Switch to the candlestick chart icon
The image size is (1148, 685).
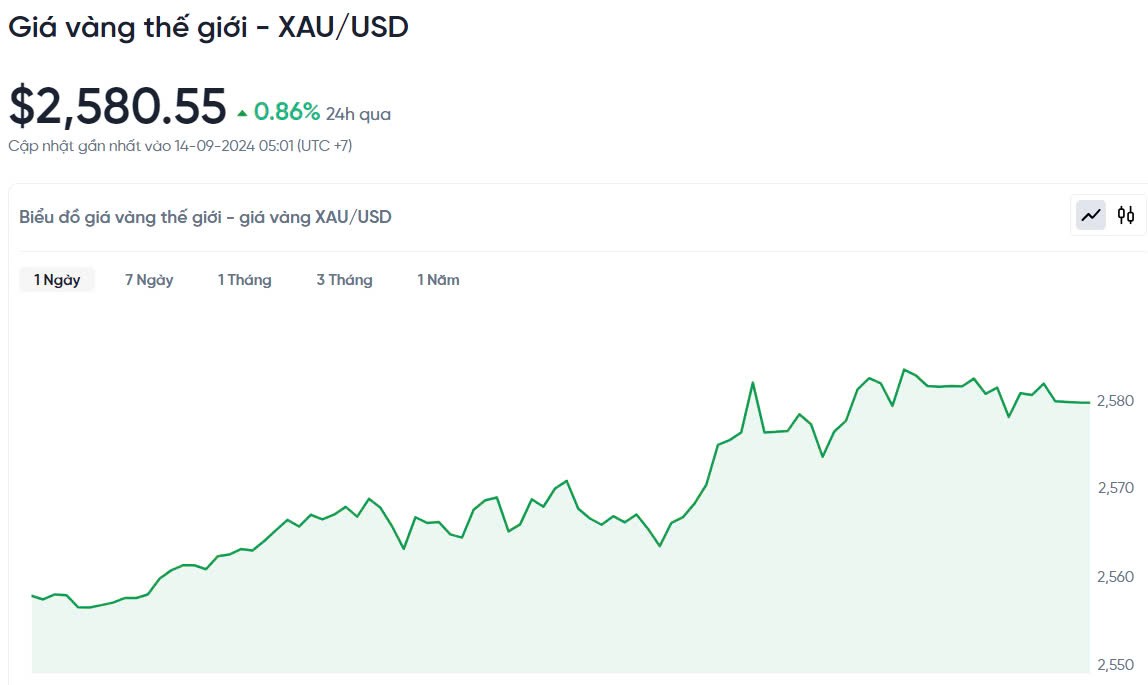click(x=1126, y=215)
